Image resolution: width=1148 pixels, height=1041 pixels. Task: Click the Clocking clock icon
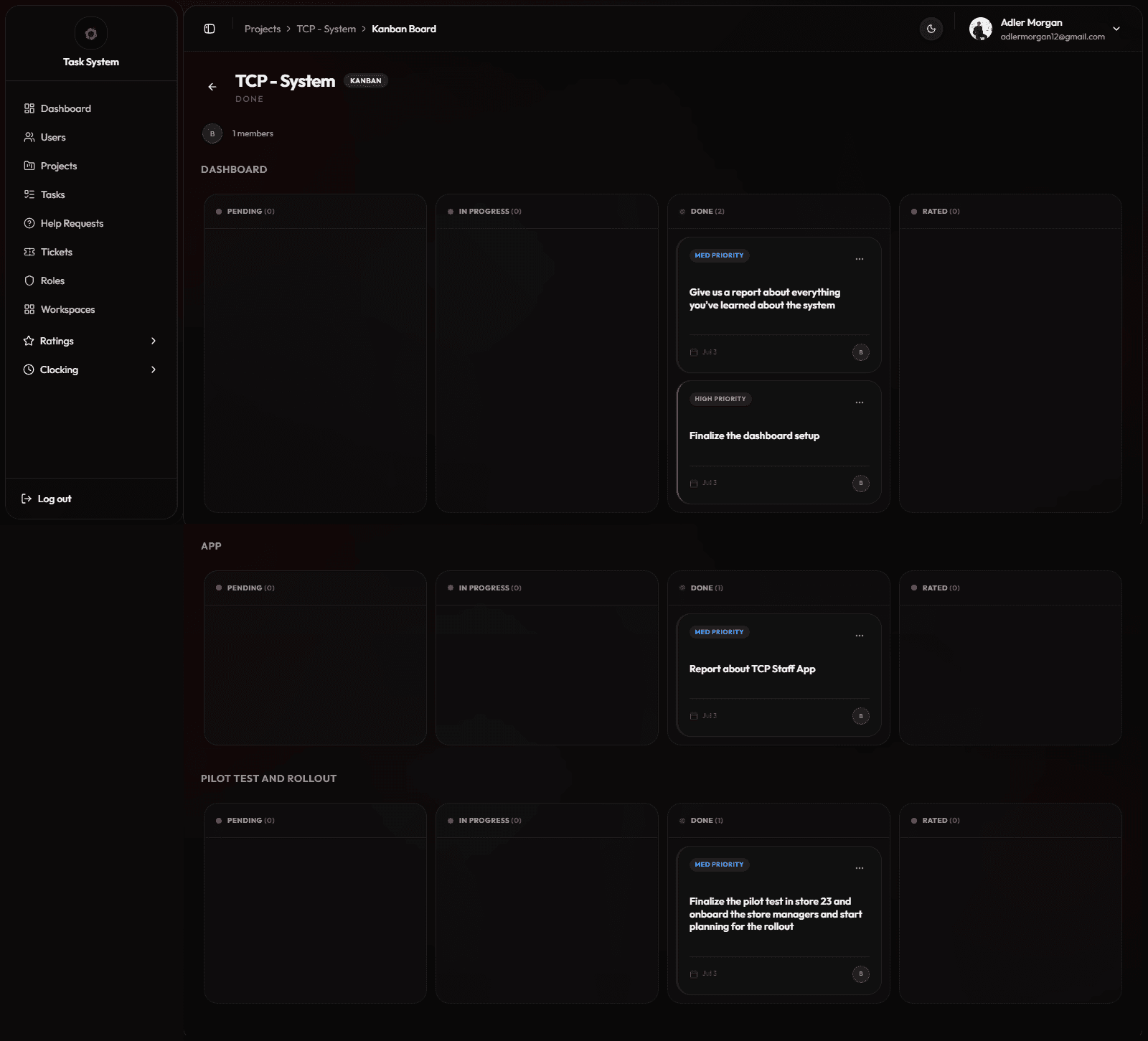(29, 369)
